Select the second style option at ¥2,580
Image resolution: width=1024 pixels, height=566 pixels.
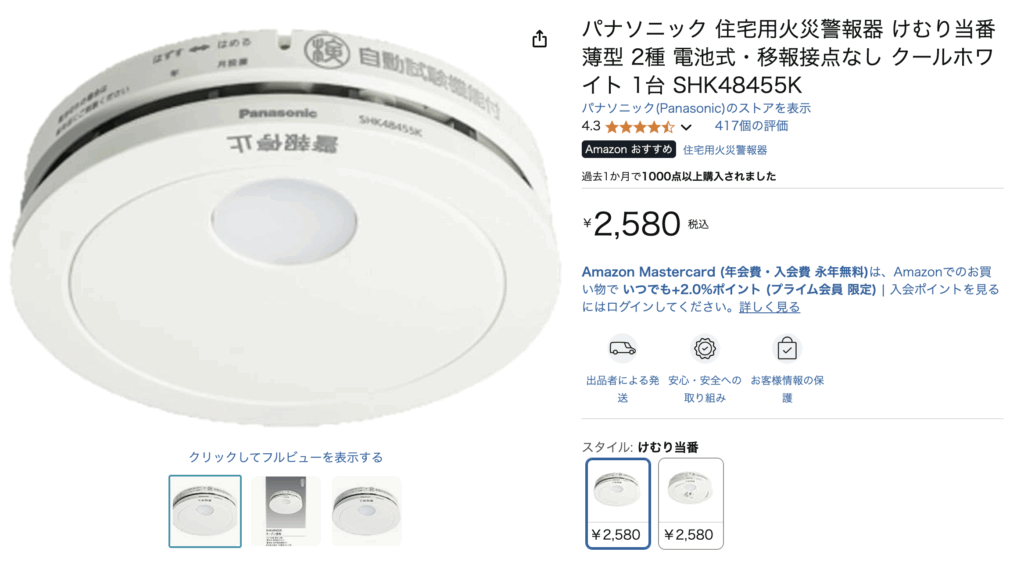coord(690,503)
